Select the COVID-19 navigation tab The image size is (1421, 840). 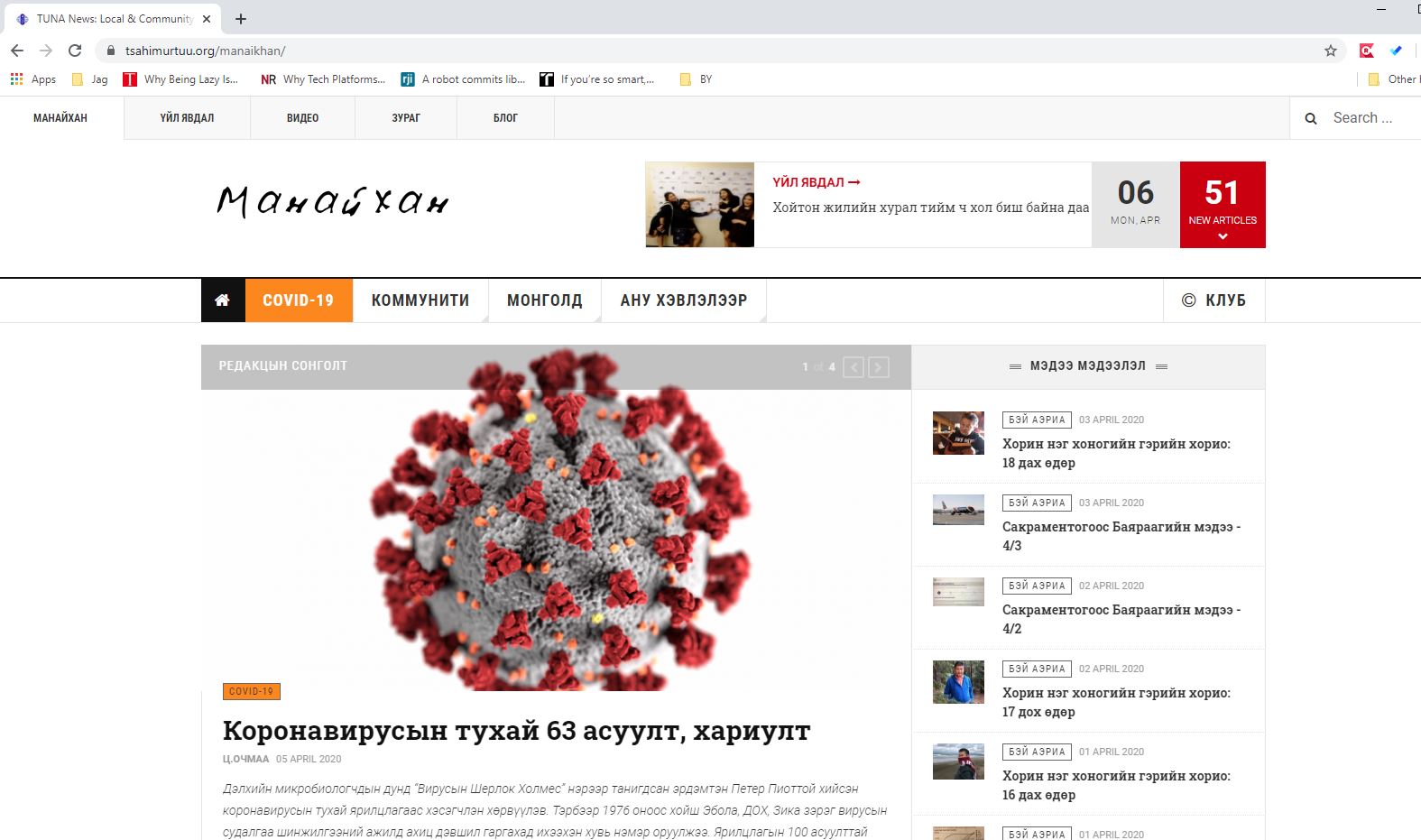pyautogui.click(x=298, y=300)
